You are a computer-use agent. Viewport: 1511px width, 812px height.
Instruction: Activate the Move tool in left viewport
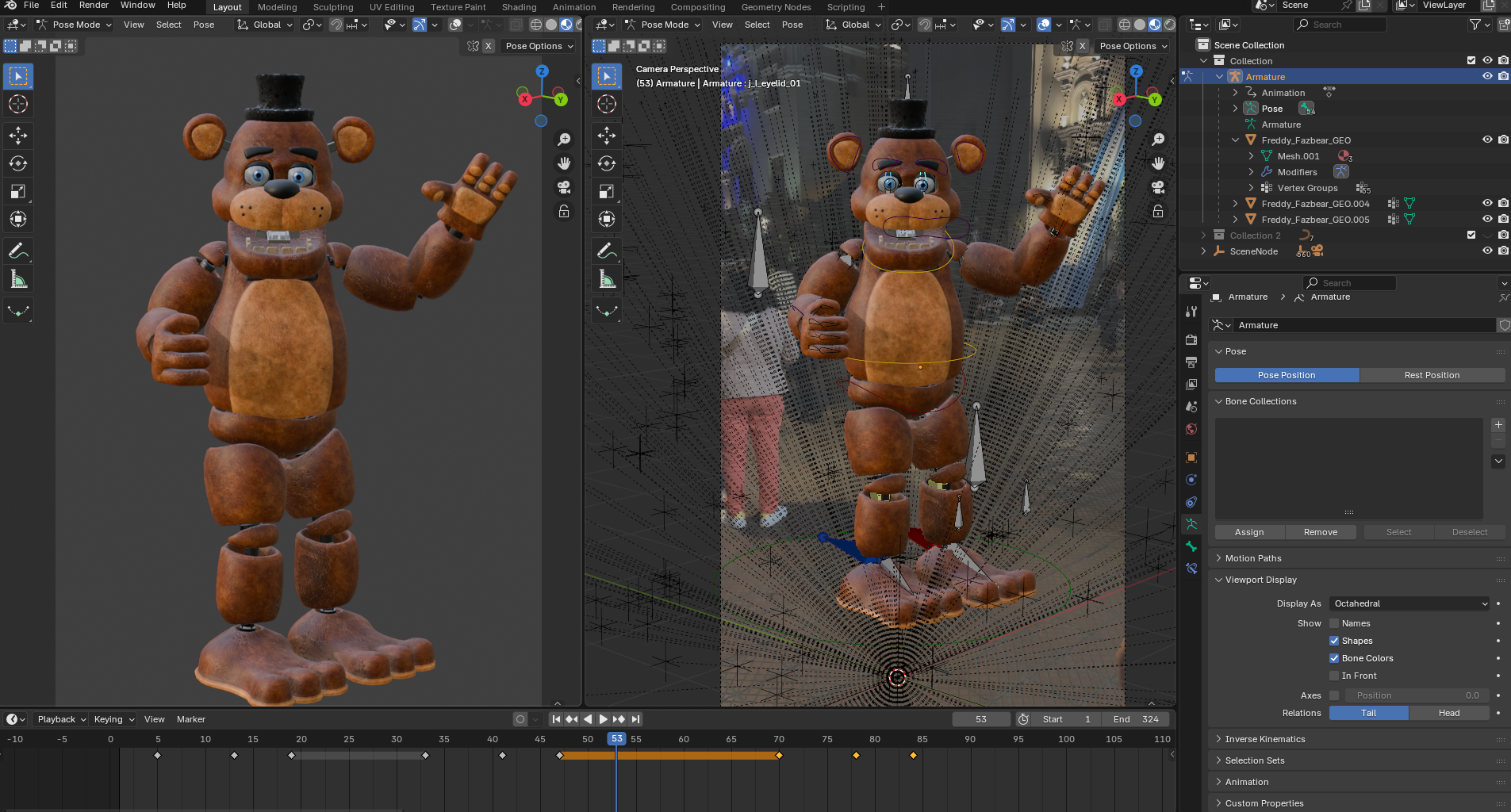click(x=18, y=136)
